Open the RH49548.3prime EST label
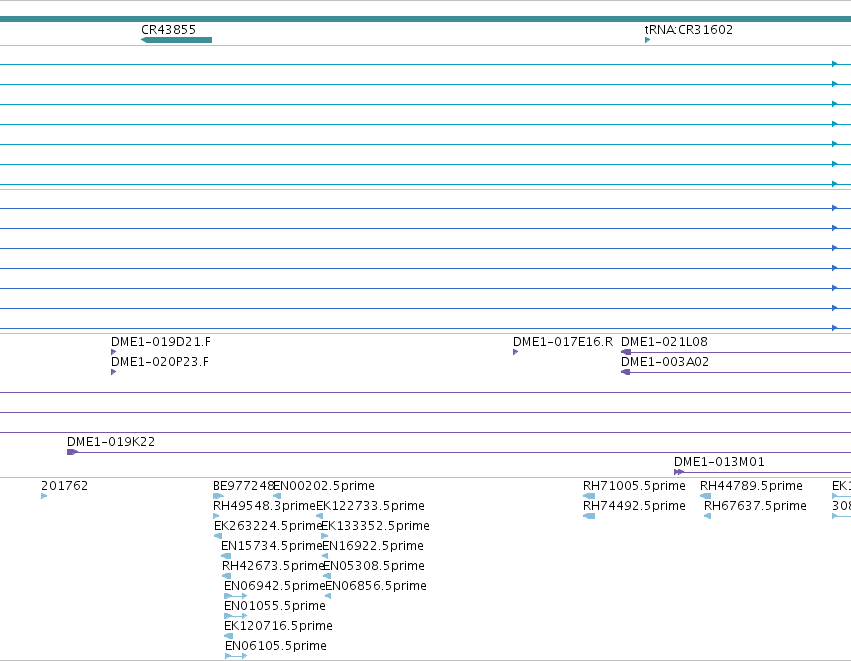 (264, 506)
